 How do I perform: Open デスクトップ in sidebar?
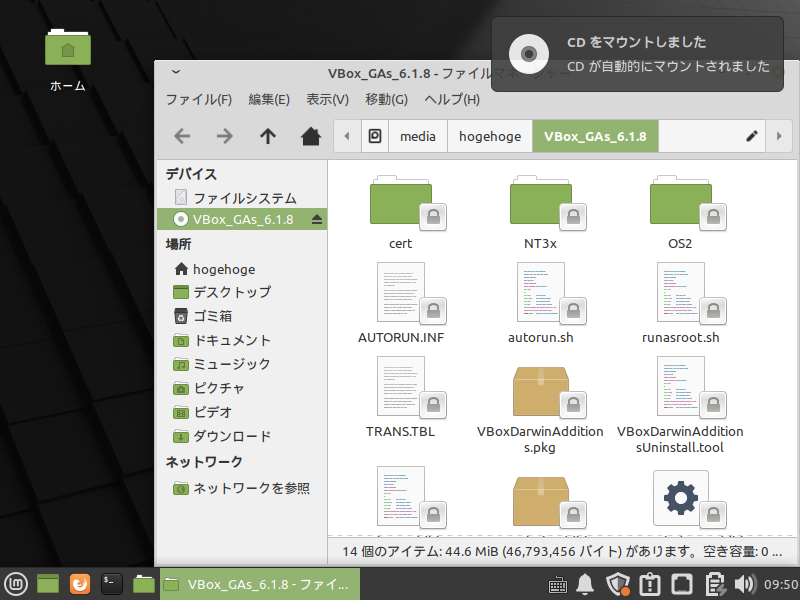pyautogui.click(x=242, y=292)
